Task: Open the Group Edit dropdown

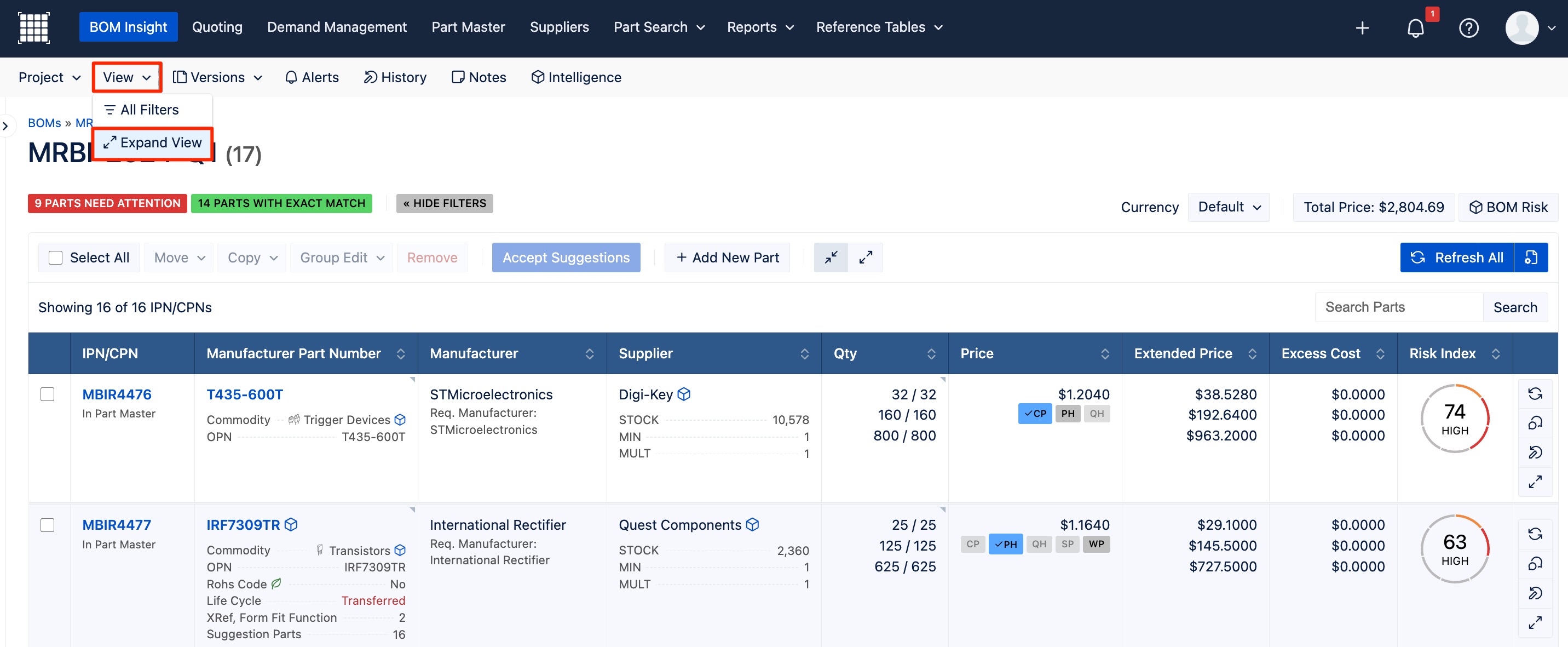Action: (x=342, y=257)
